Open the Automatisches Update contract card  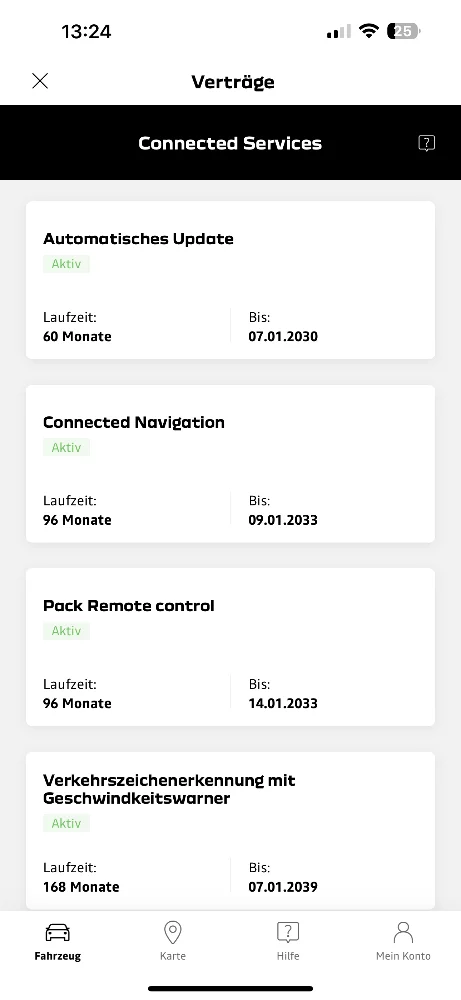(x=230, y=280)
